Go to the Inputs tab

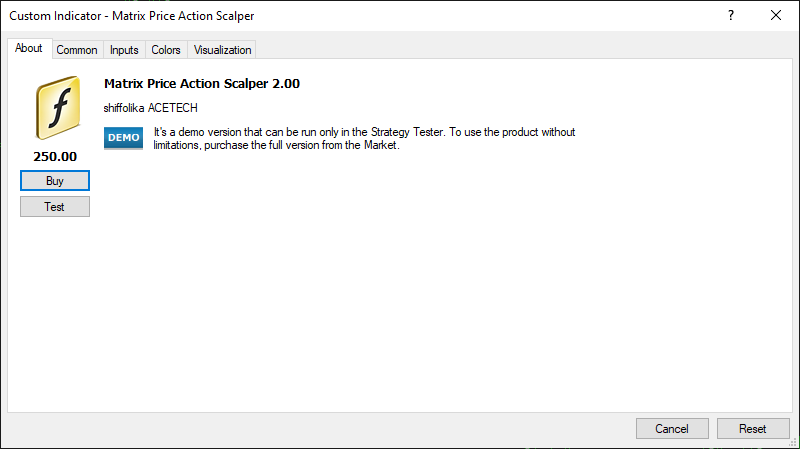point(124,50)
